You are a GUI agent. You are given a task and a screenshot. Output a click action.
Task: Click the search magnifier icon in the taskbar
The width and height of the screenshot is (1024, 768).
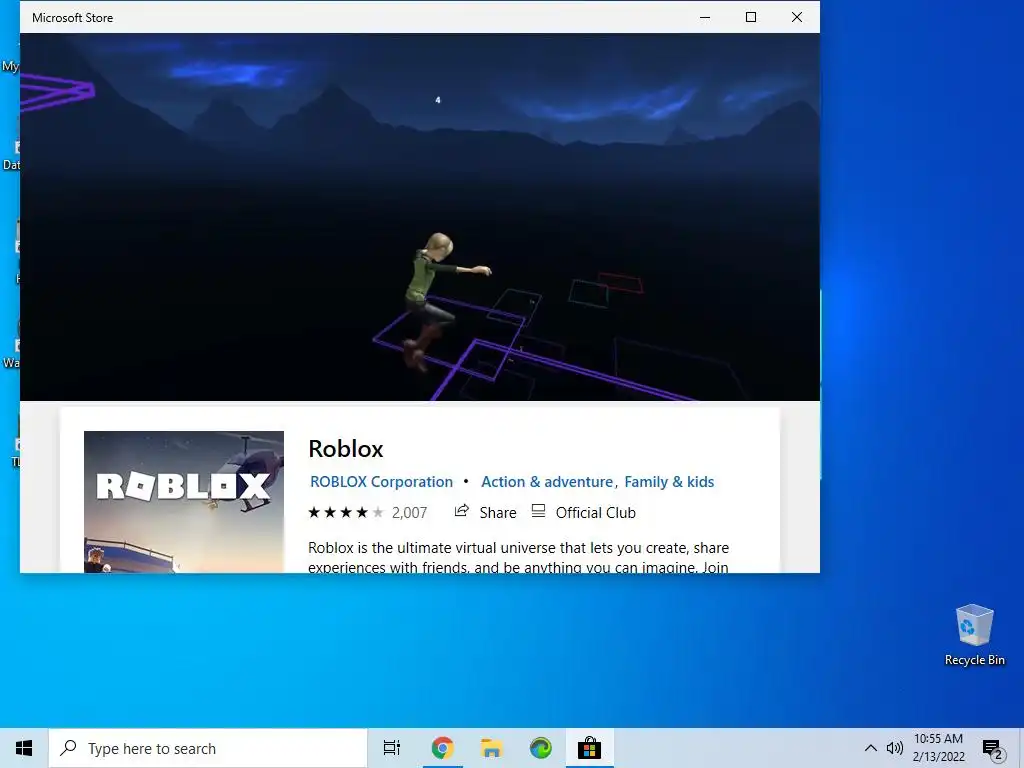[68, 748]
